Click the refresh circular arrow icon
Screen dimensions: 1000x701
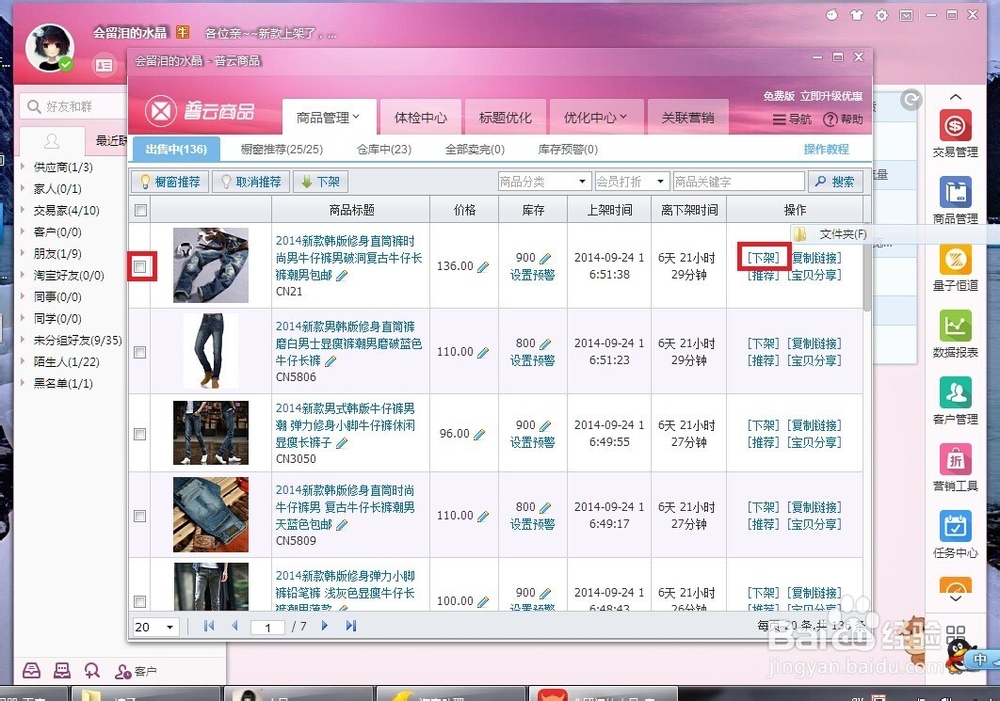[911, 99]
